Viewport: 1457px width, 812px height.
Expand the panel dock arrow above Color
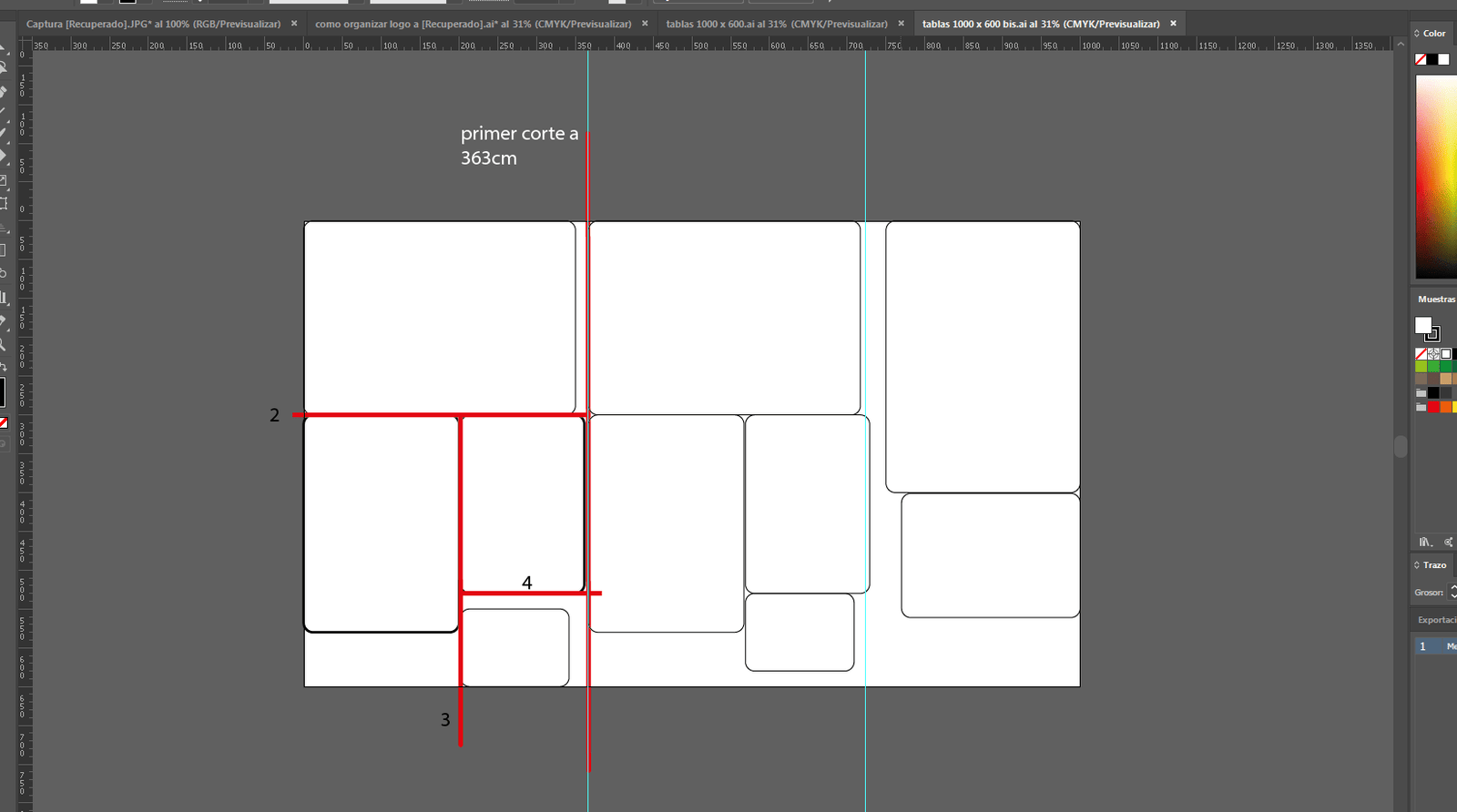[1401, 44]
